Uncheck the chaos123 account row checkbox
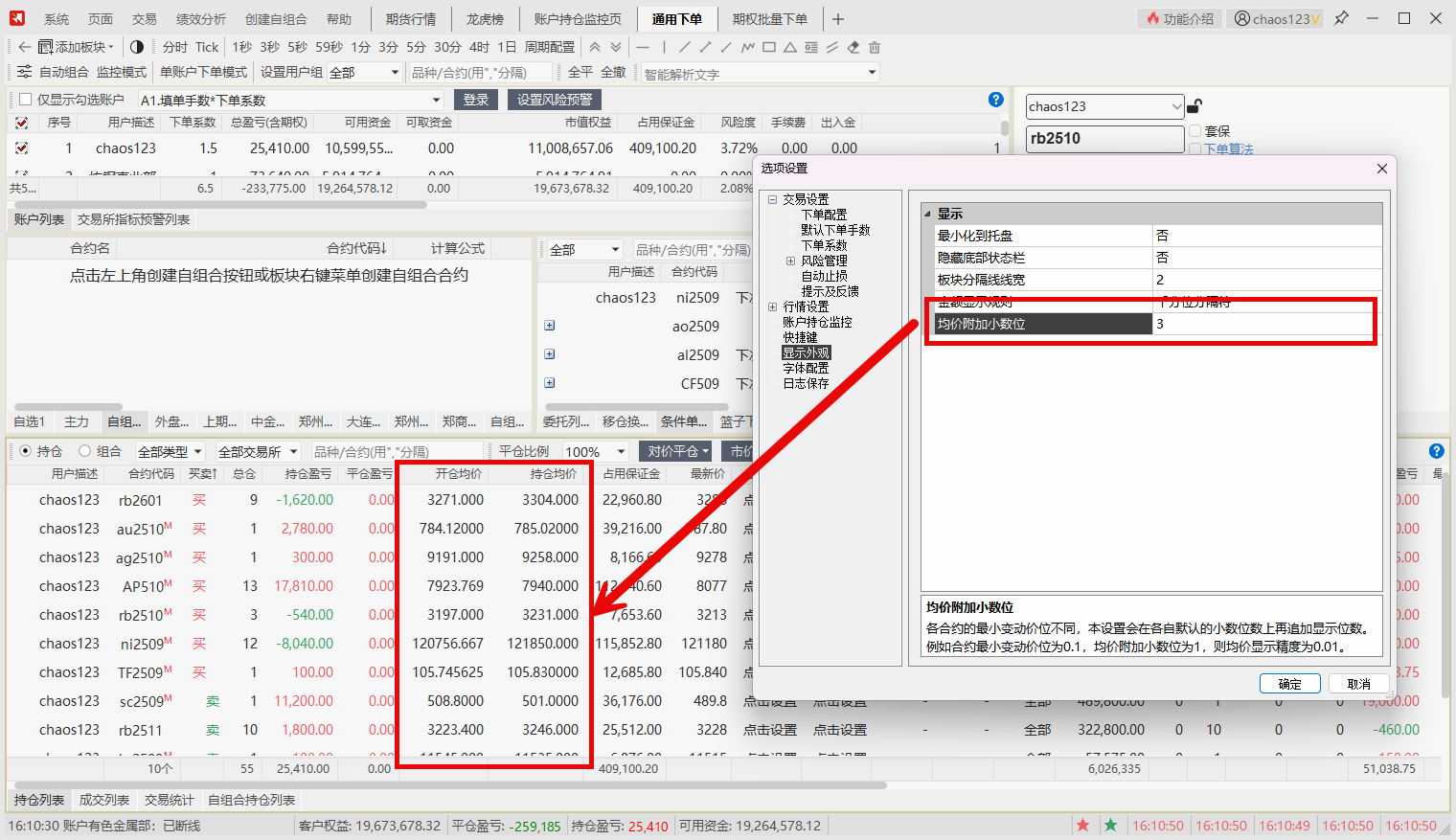 click(22, 148)
